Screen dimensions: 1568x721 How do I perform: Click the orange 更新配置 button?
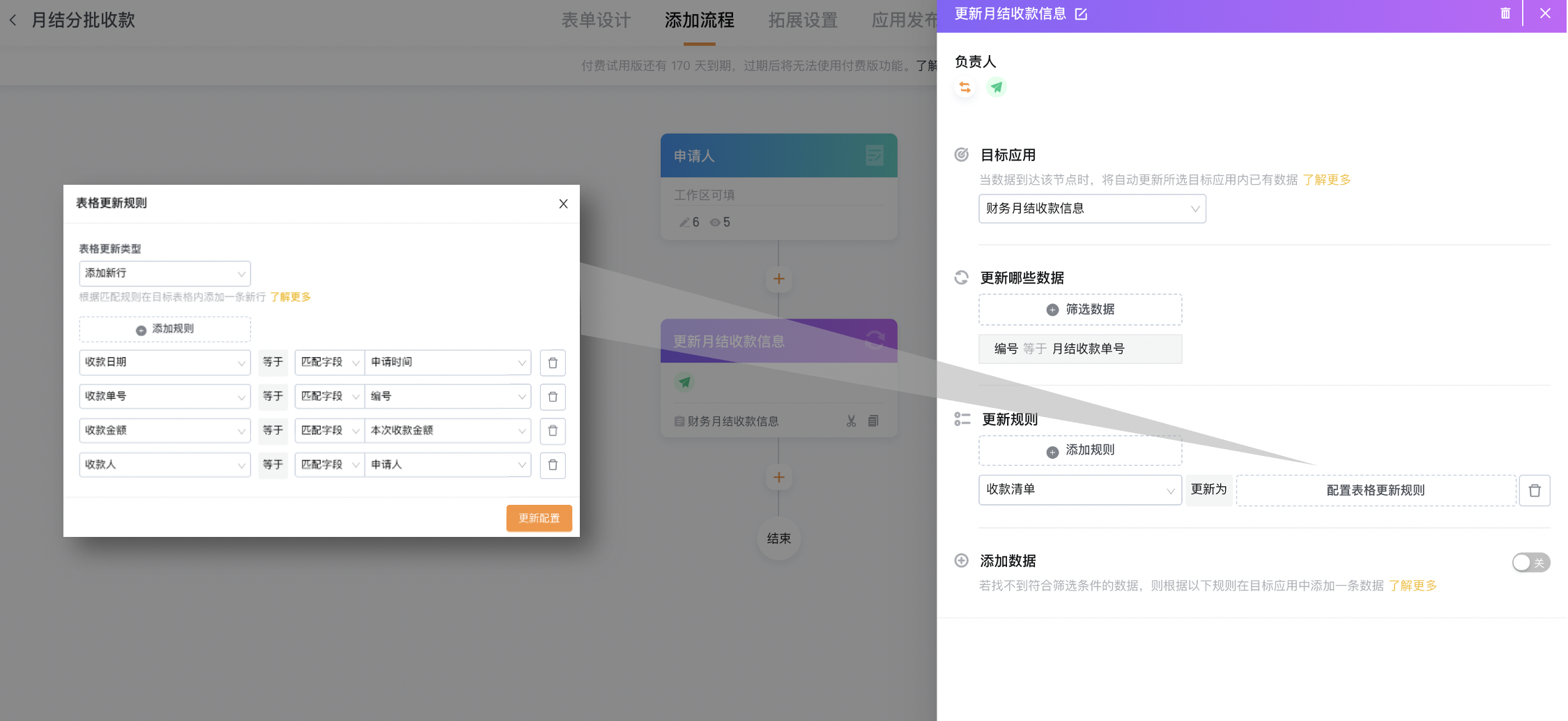click(539, 518)
